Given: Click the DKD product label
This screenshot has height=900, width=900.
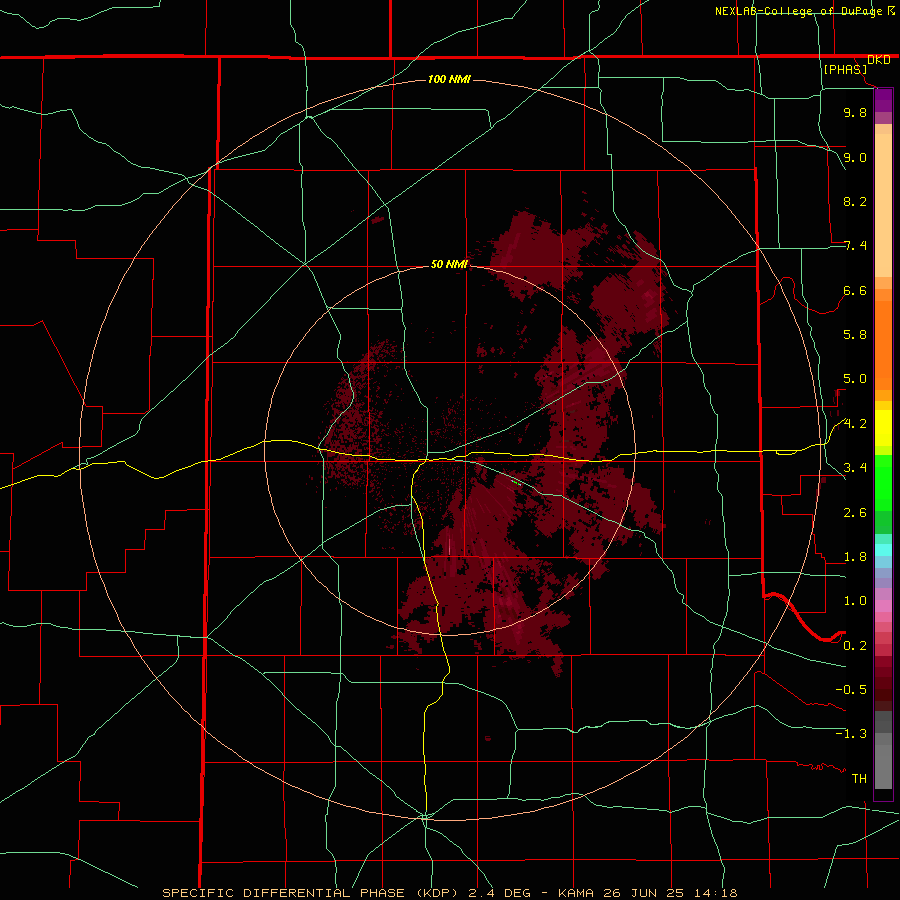Looking at the screenshot, I should tap(879, 60).
